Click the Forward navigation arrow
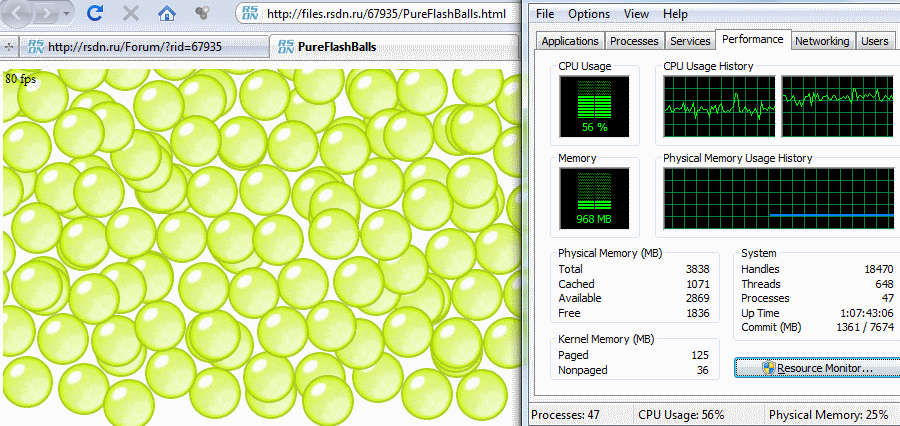Viewport: 900px width, 426px height. [46, 14]
